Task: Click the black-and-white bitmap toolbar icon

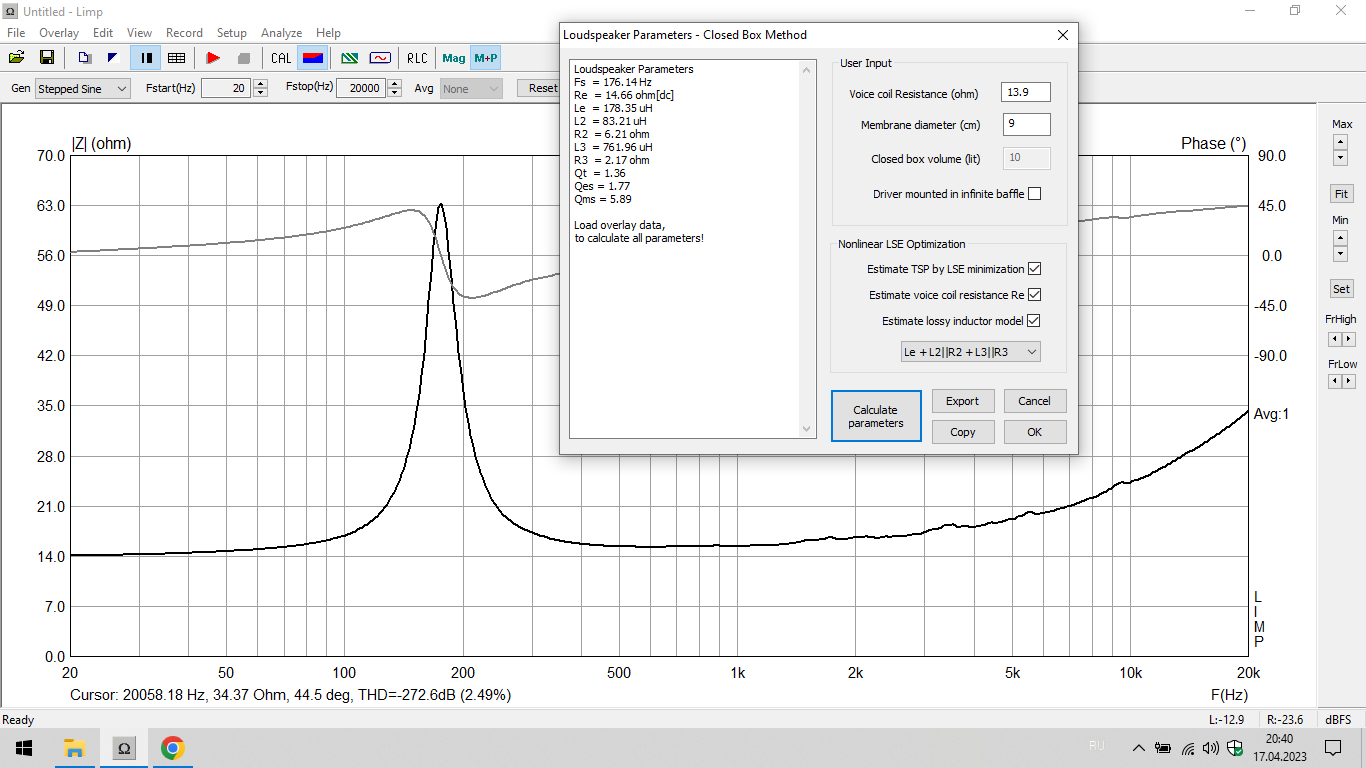Action: 113,58
